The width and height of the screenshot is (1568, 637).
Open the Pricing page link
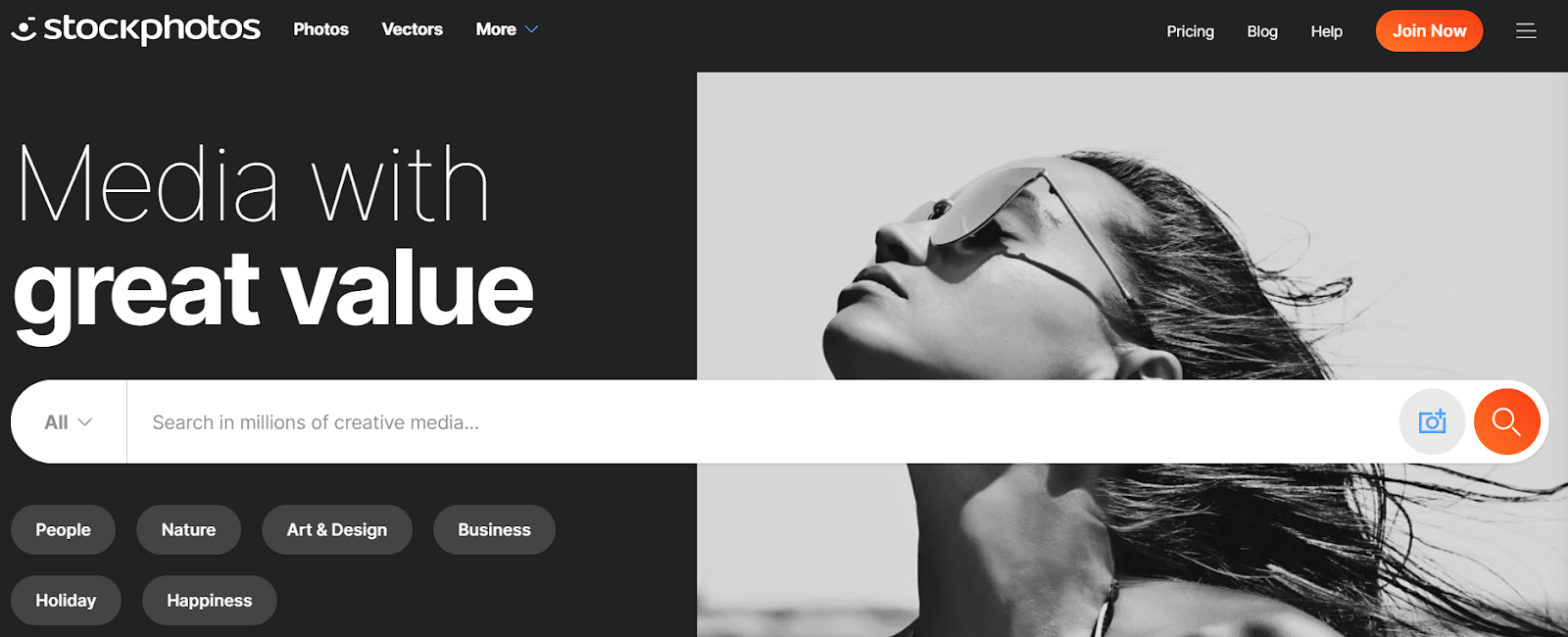(1190, 31)
